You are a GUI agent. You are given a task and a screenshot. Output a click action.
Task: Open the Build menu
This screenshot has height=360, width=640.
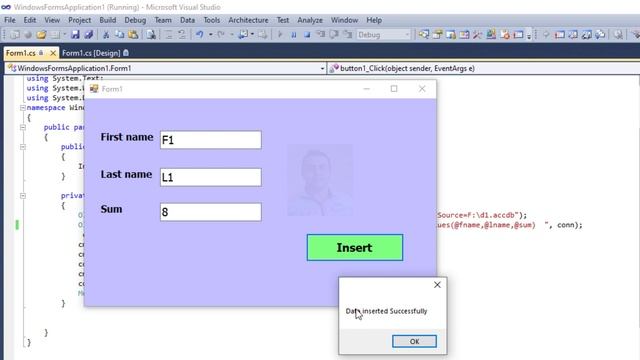[x=108, y=20]
